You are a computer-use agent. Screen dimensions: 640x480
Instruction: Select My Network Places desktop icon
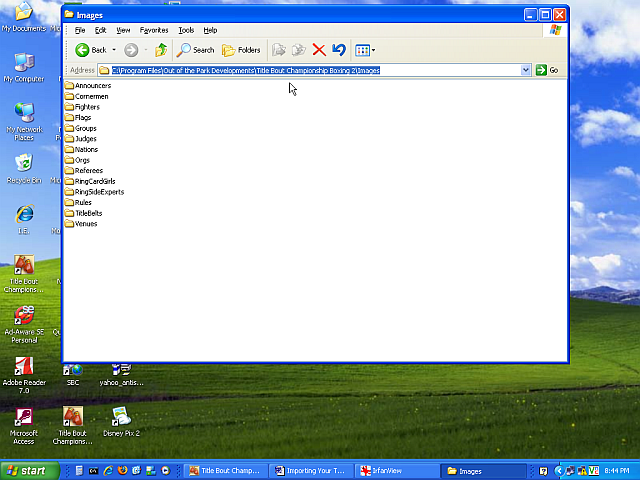[24, 121]
